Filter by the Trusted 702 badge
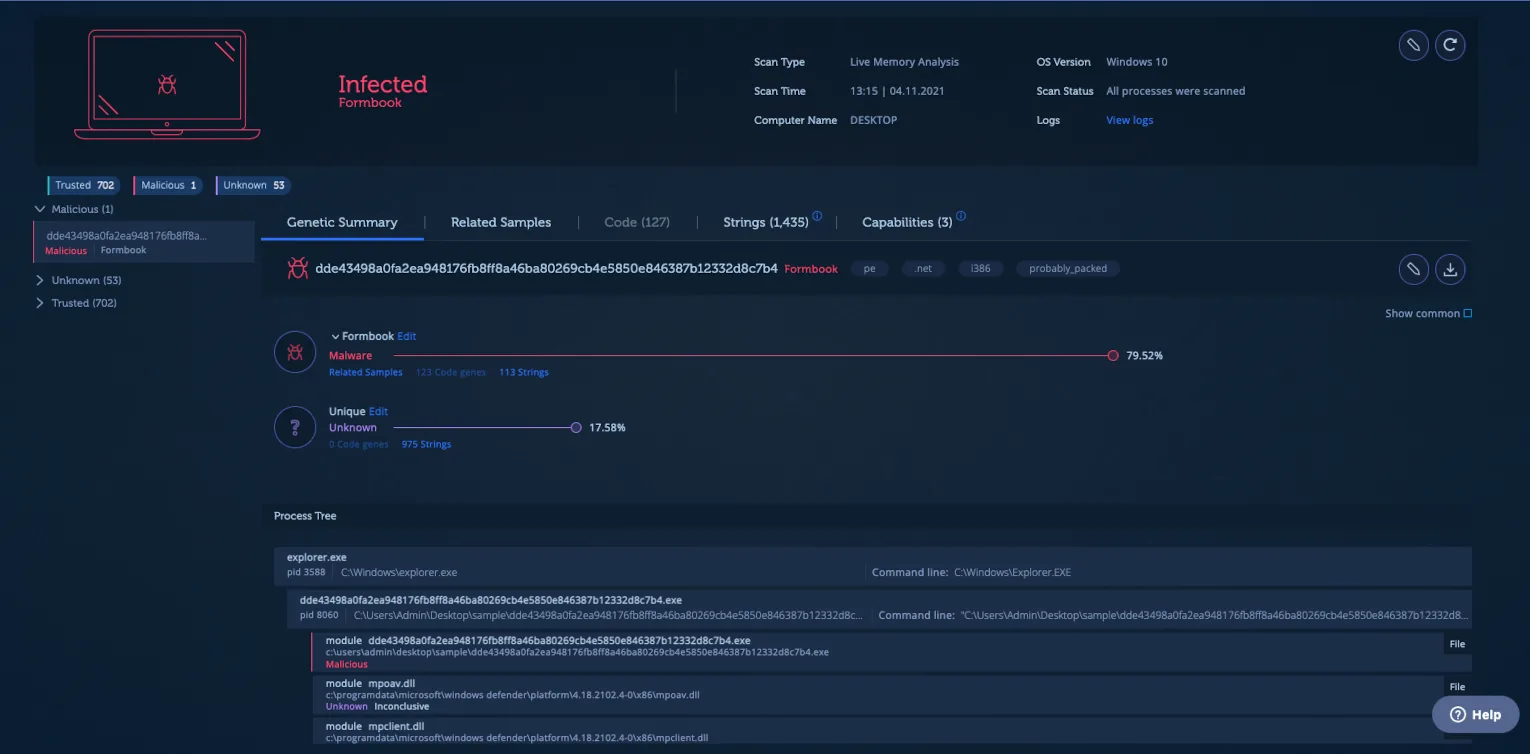 84,185
